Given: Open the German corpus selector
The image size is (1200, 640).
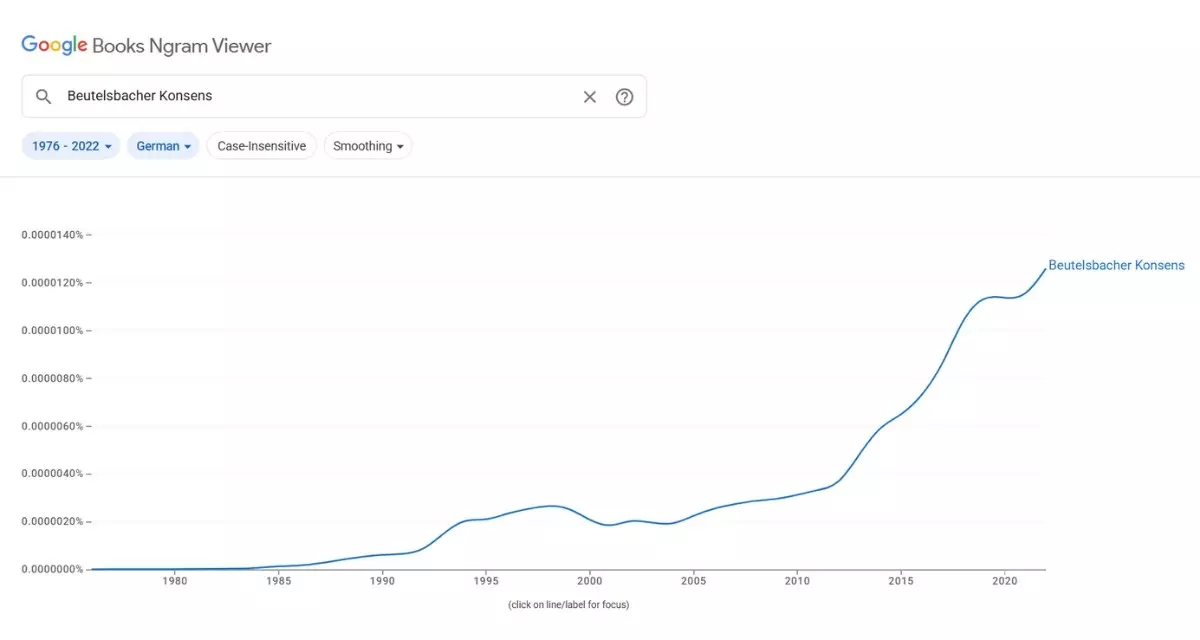Looking at the screenshot, I should [162, 145].
